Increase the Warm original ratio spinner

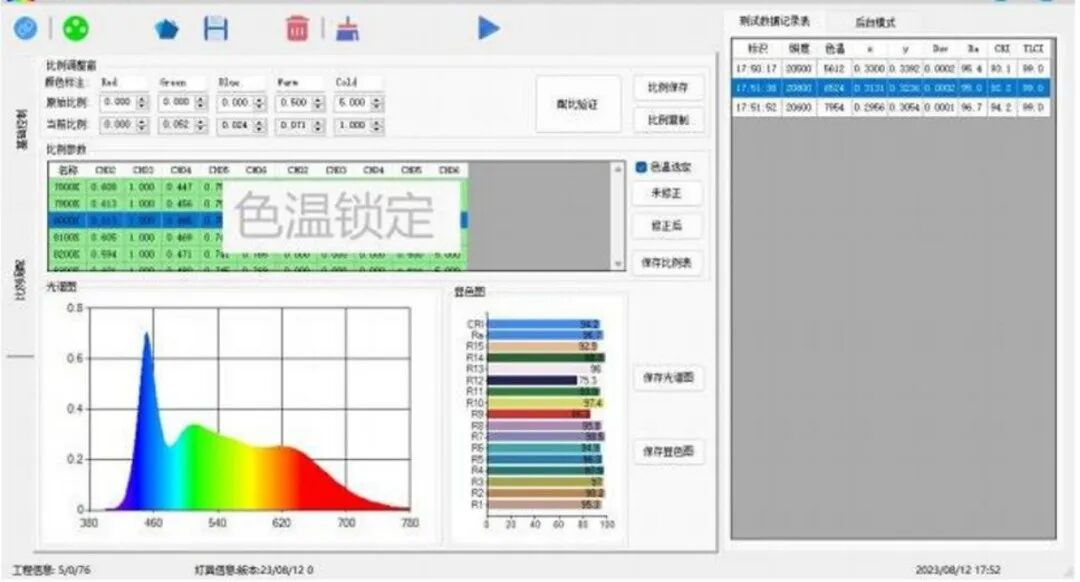(318, 98)
